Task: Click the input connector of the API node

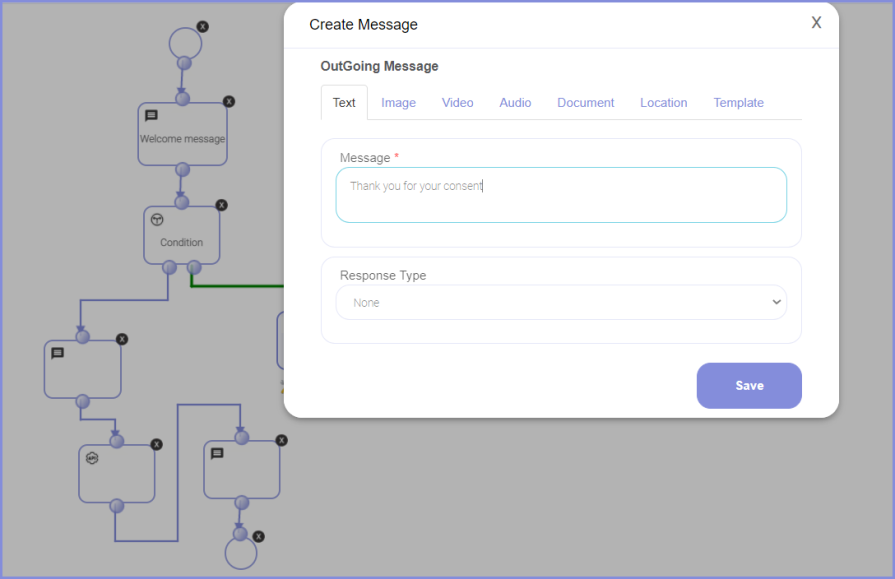Action: [116, 441]
